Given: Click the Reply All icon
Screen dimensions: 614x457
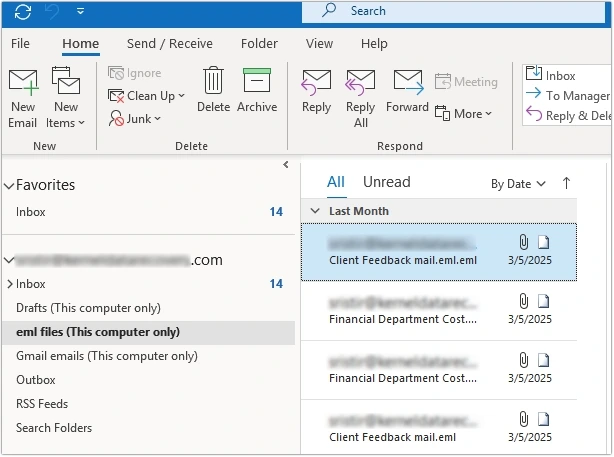Looking at the screenshot, I should tap(360, 83).
